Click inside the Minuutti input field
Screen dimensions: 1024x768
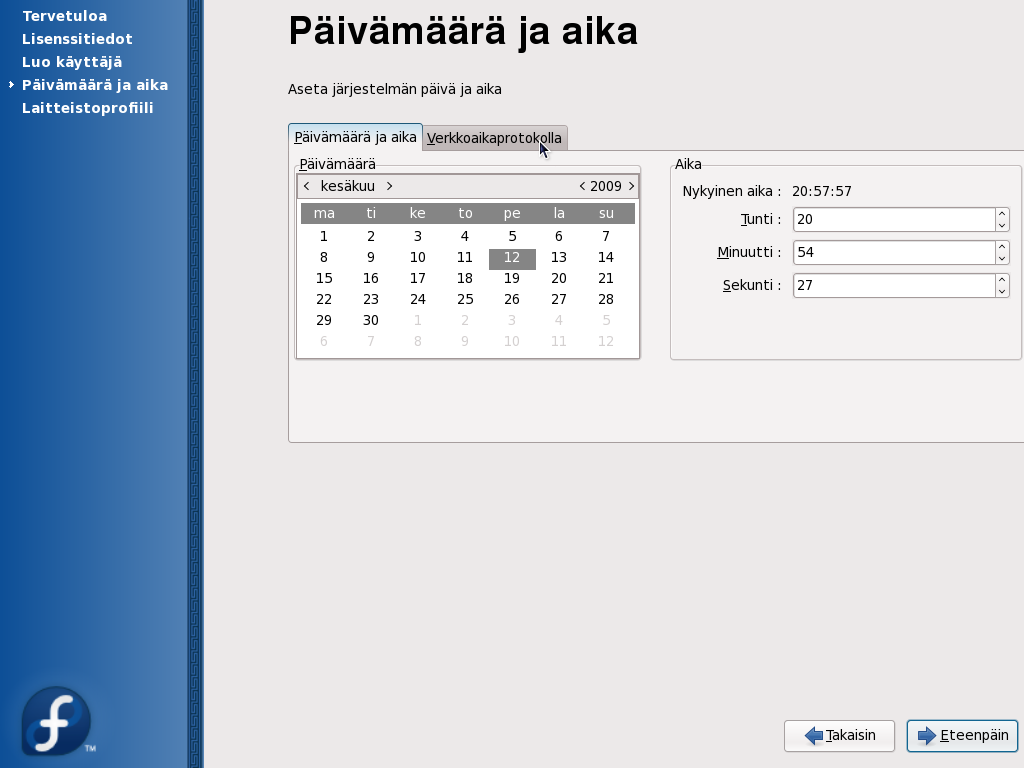[x=893, y=253]
